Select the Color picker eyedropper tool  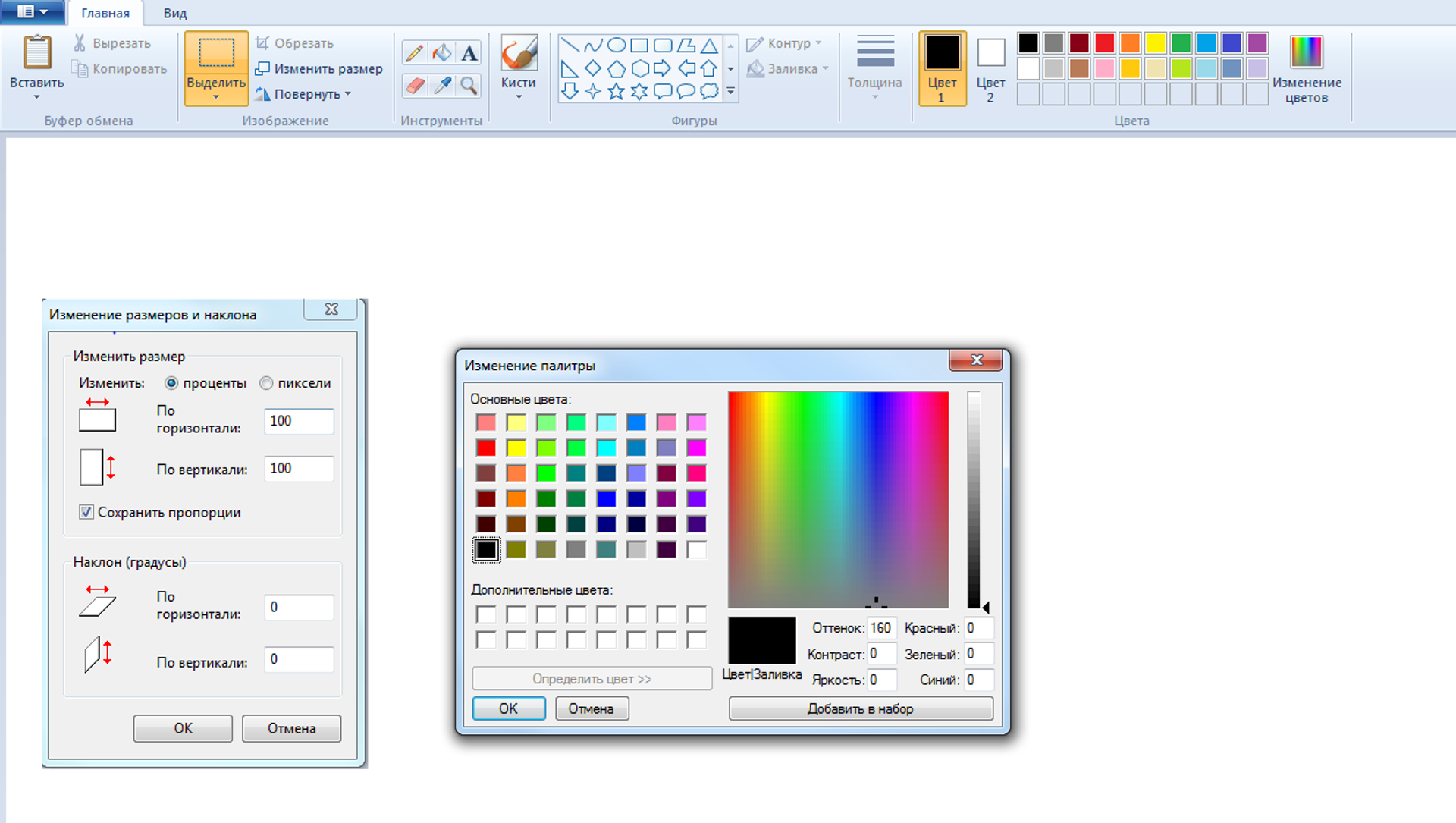[x=441, y=85]
